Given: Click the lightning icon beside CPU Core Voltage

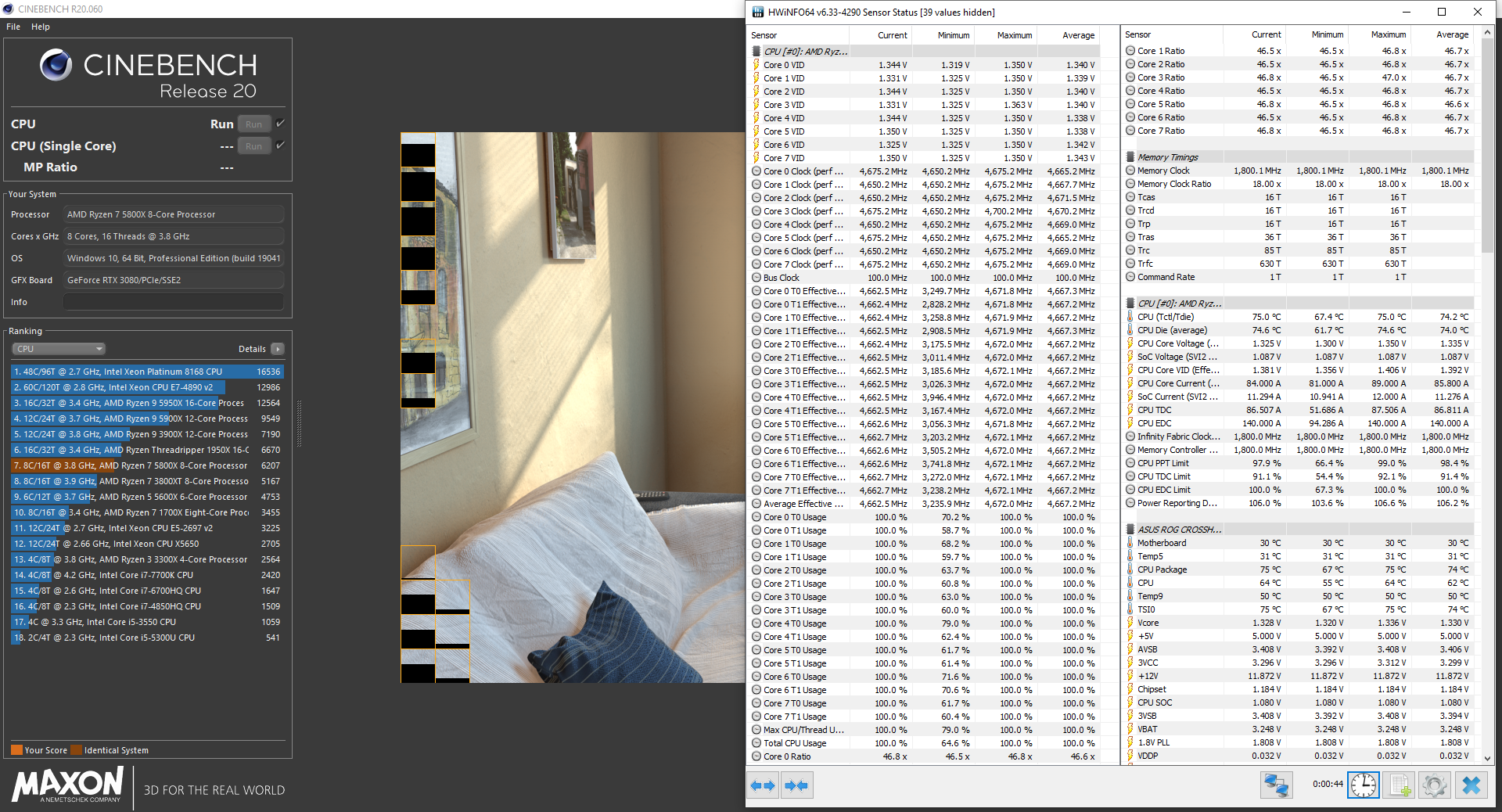Looking at the screenshot, I should (x=1130, y=343).
